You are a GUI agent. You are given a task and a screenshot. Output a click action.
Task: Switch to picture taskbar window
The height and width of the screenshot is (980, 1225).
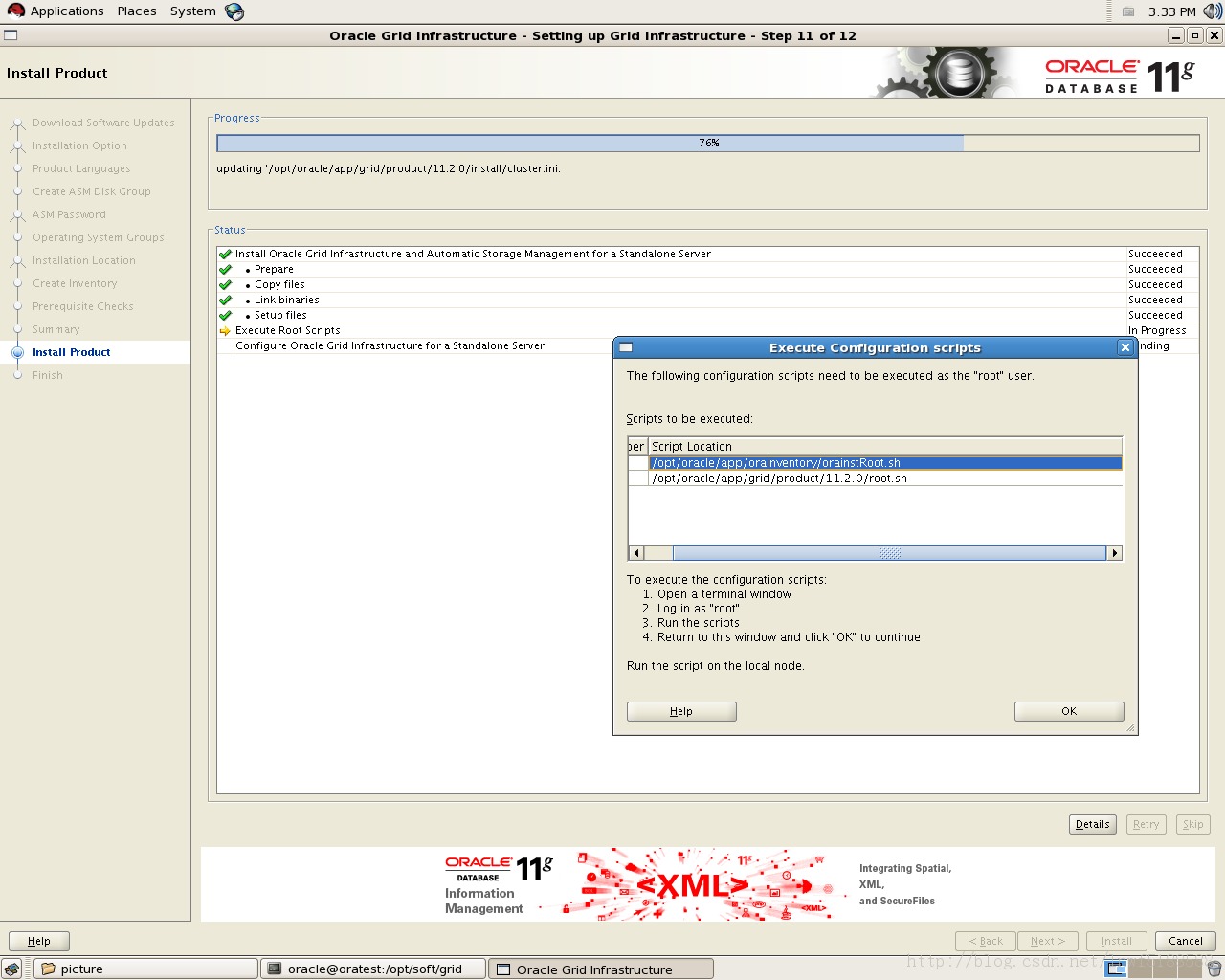pos(146,969)
